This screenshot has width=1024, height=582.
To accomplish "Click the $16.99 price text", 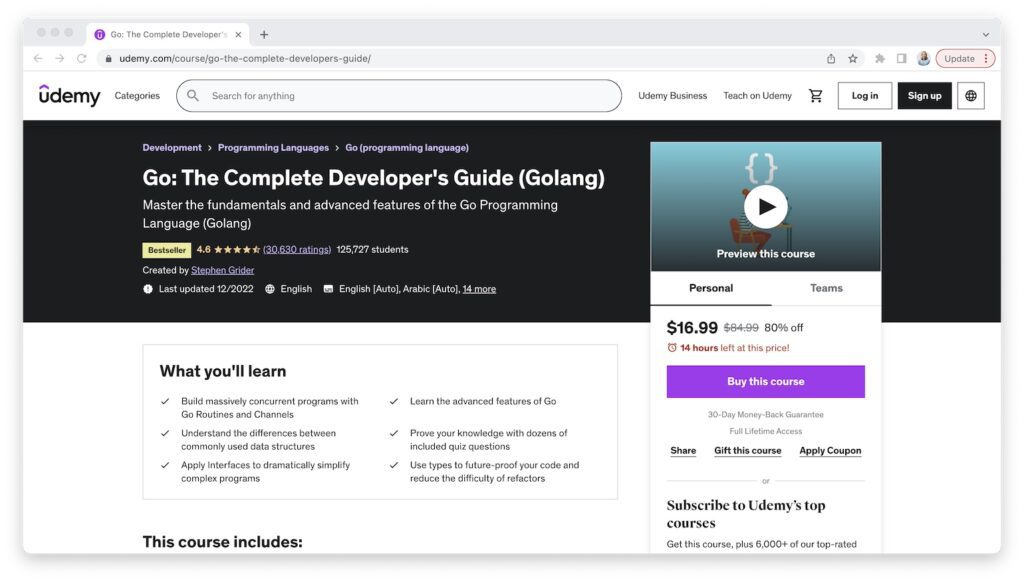I will pos(692,328).
